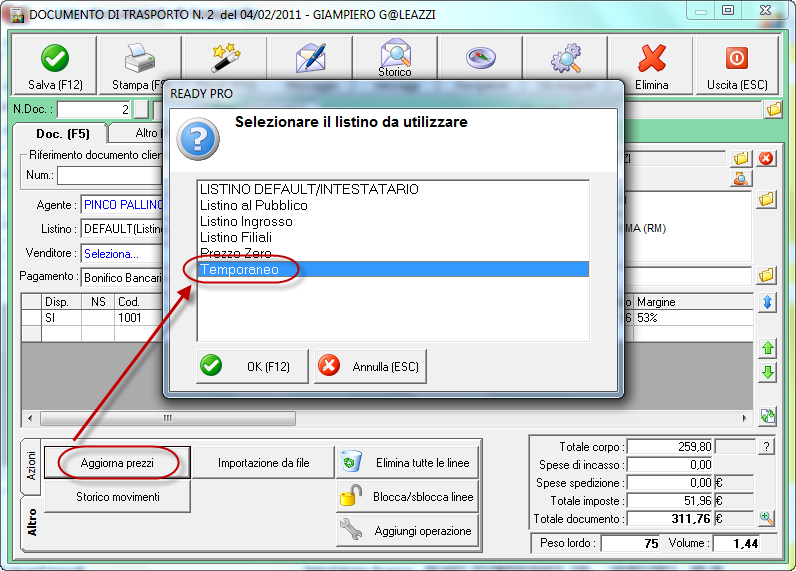This screenshot has height=571, width=796.
Task: Click the Num. reference input field
Action: pyautogui.click(x=110, y=176)
